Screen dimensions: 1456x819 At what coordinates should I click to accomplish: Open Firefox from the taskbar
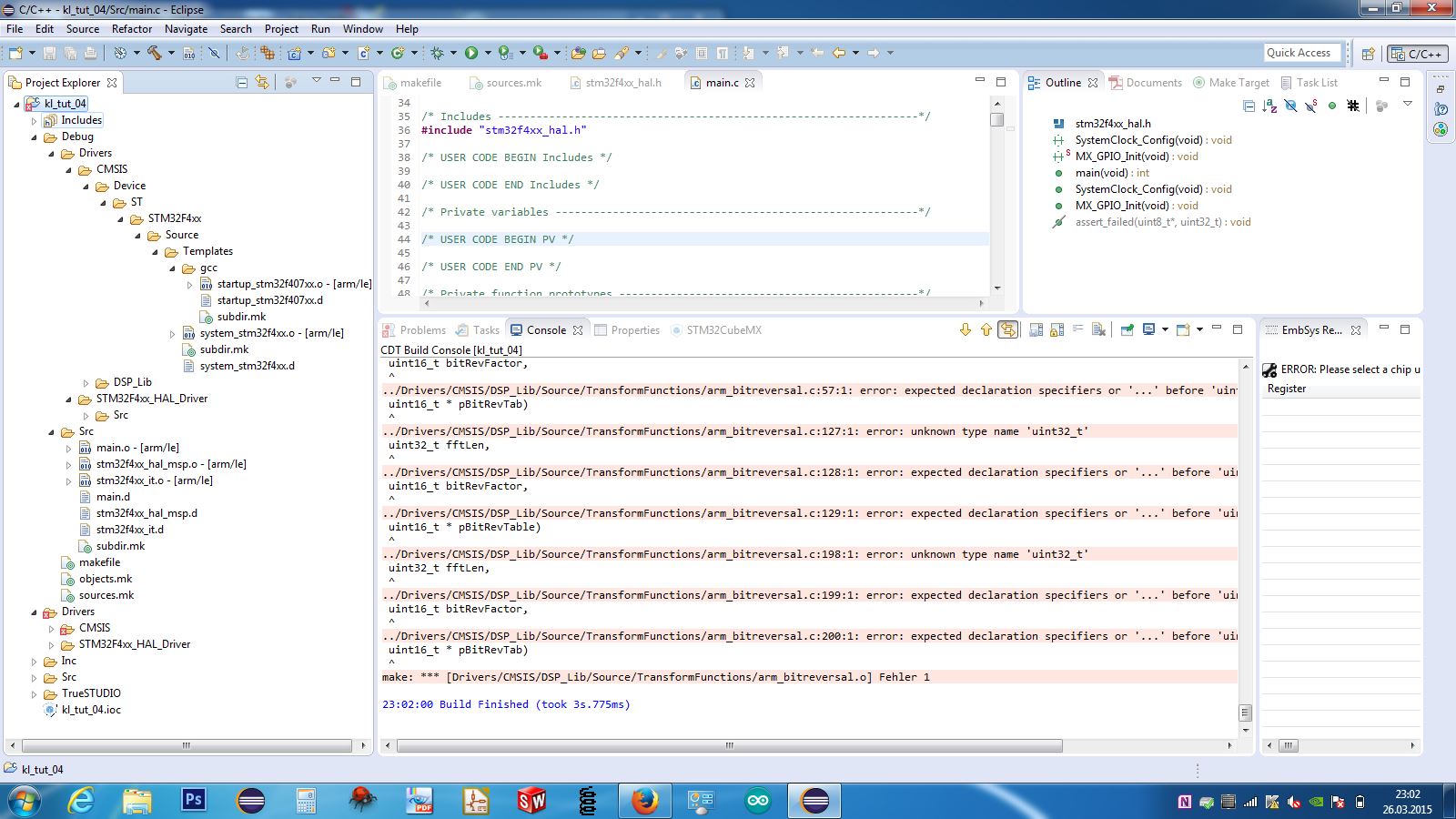[644, 801]
